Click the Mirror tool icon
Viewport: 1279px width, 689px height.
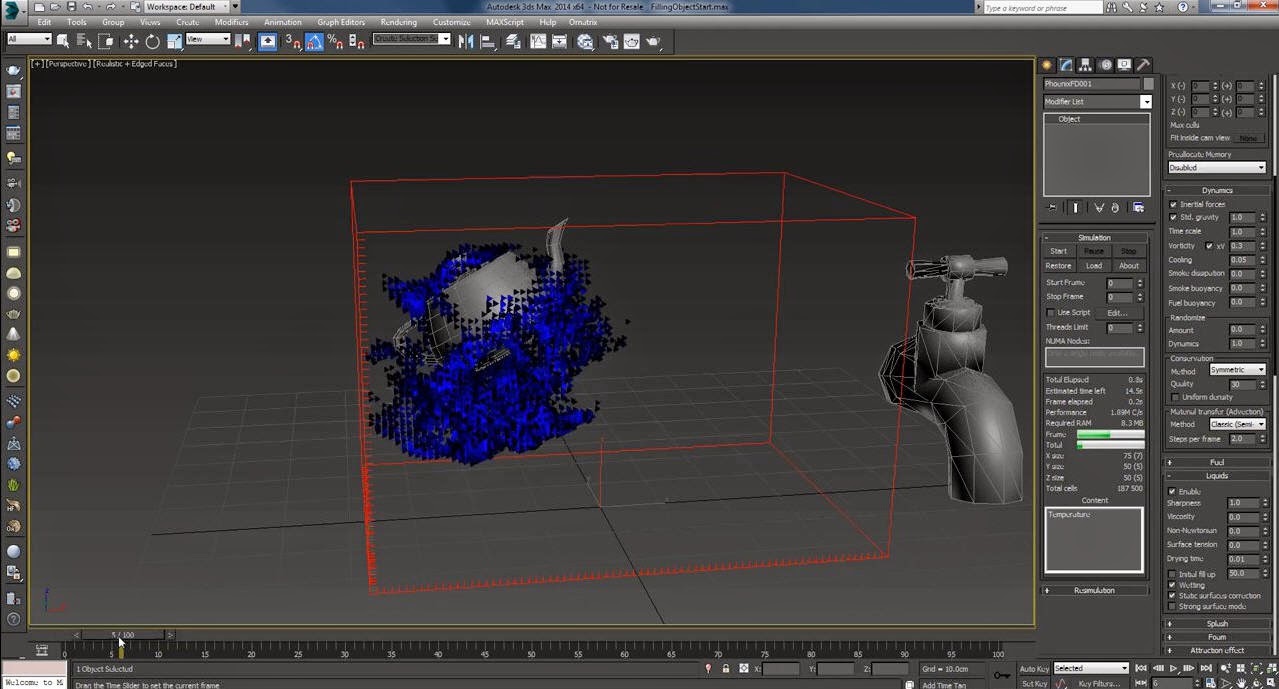click(466, 41)
